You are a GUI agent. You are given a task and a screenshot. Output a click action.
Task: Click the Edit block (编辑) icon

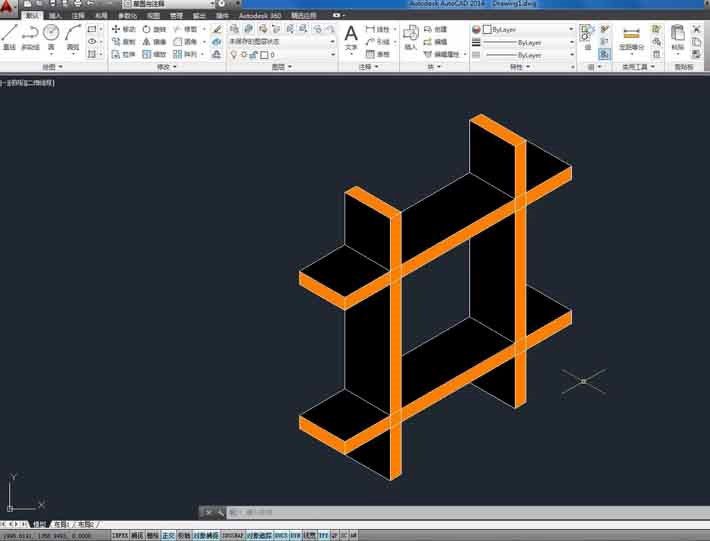[x=435, y=42]
